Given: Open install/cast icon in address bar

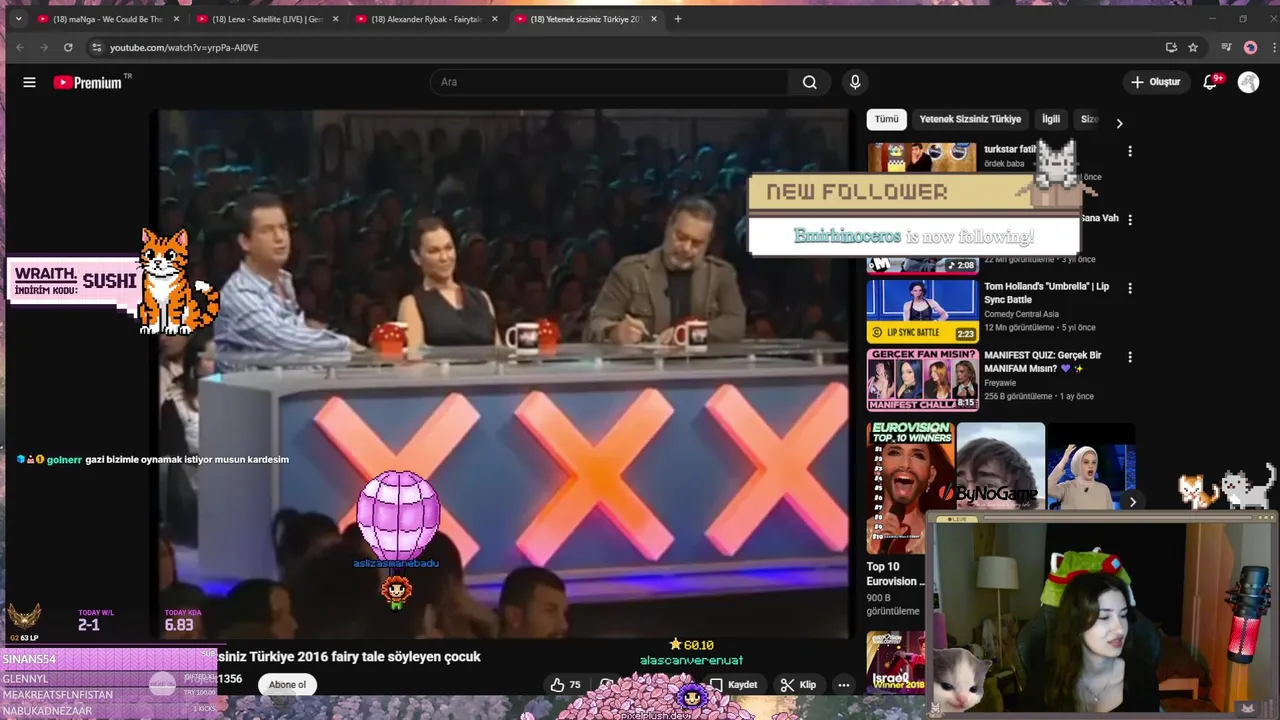Looking at the screenshot, I should 1171,47.
